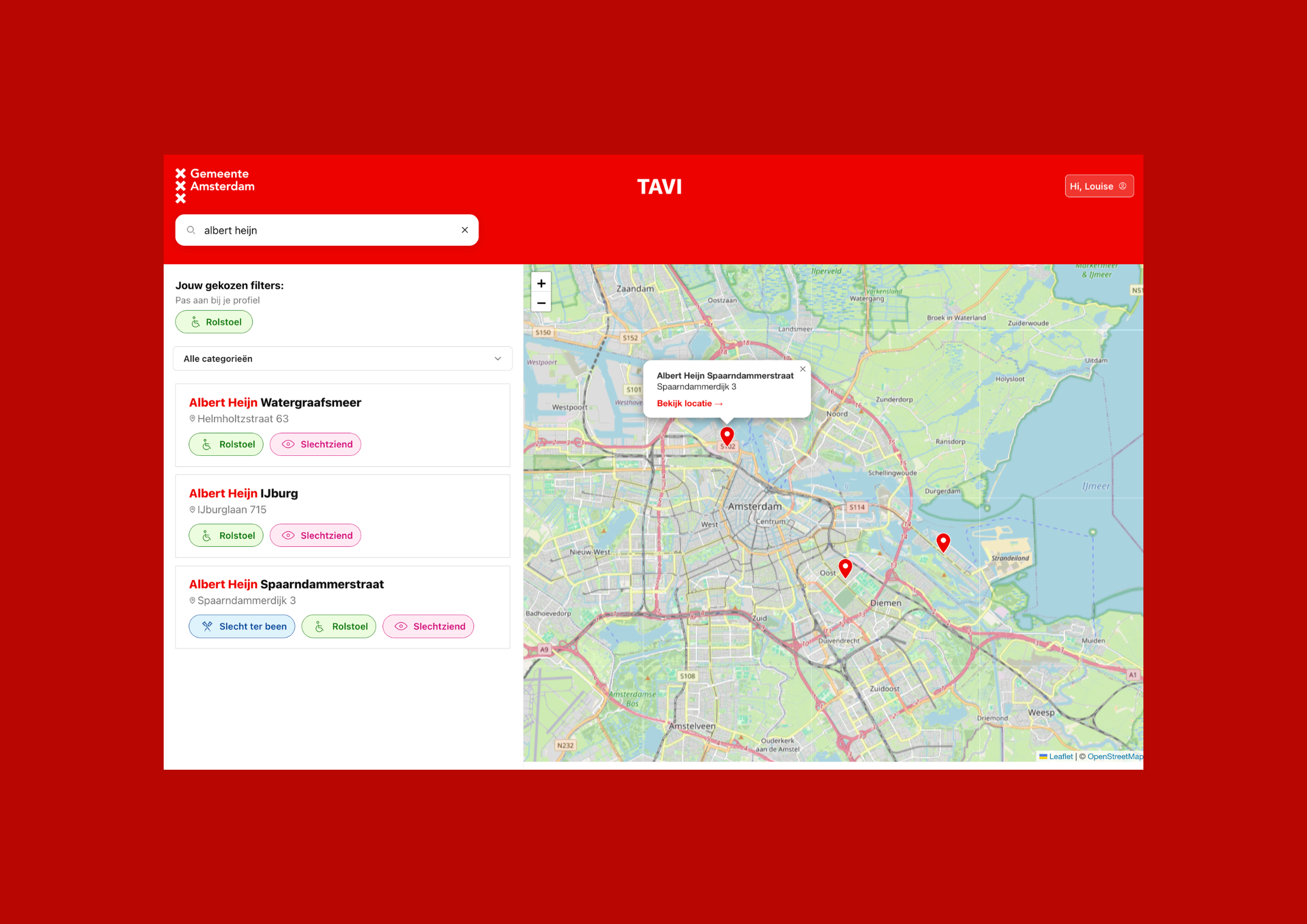Screen dimensions: 1307x924
Task: Click Bekijk locatie link in popup
Action: pos(689,403)
